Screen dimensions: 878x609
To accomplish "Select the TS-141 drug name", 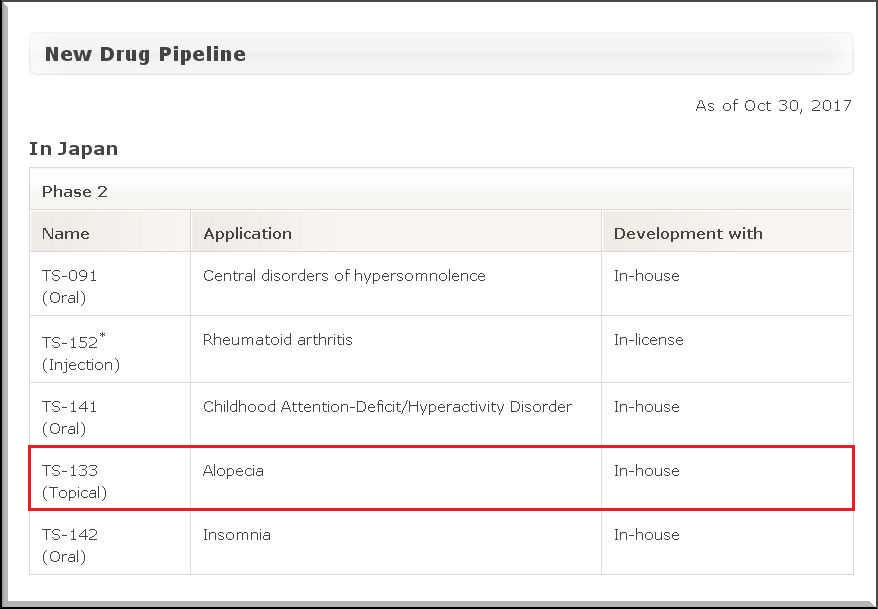I will (70, 407).
